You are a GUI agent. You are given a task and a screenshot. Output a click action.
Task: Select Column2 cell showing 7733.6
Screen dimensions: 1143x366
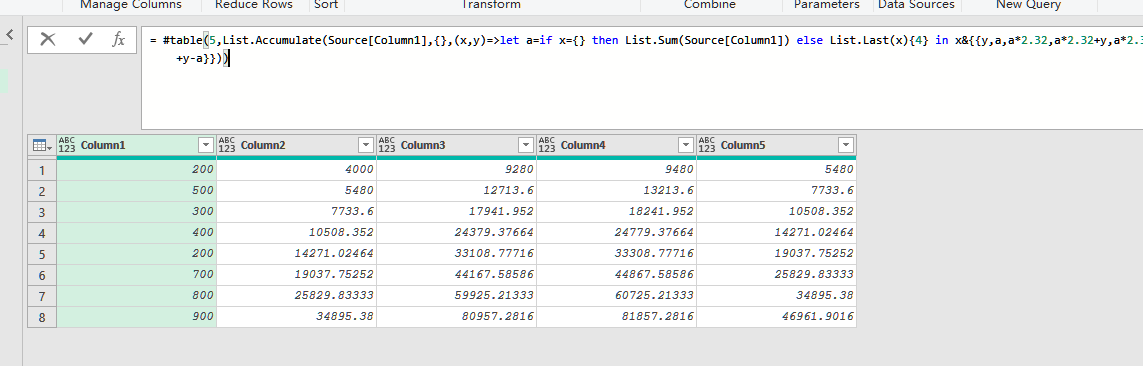point(297,212)
